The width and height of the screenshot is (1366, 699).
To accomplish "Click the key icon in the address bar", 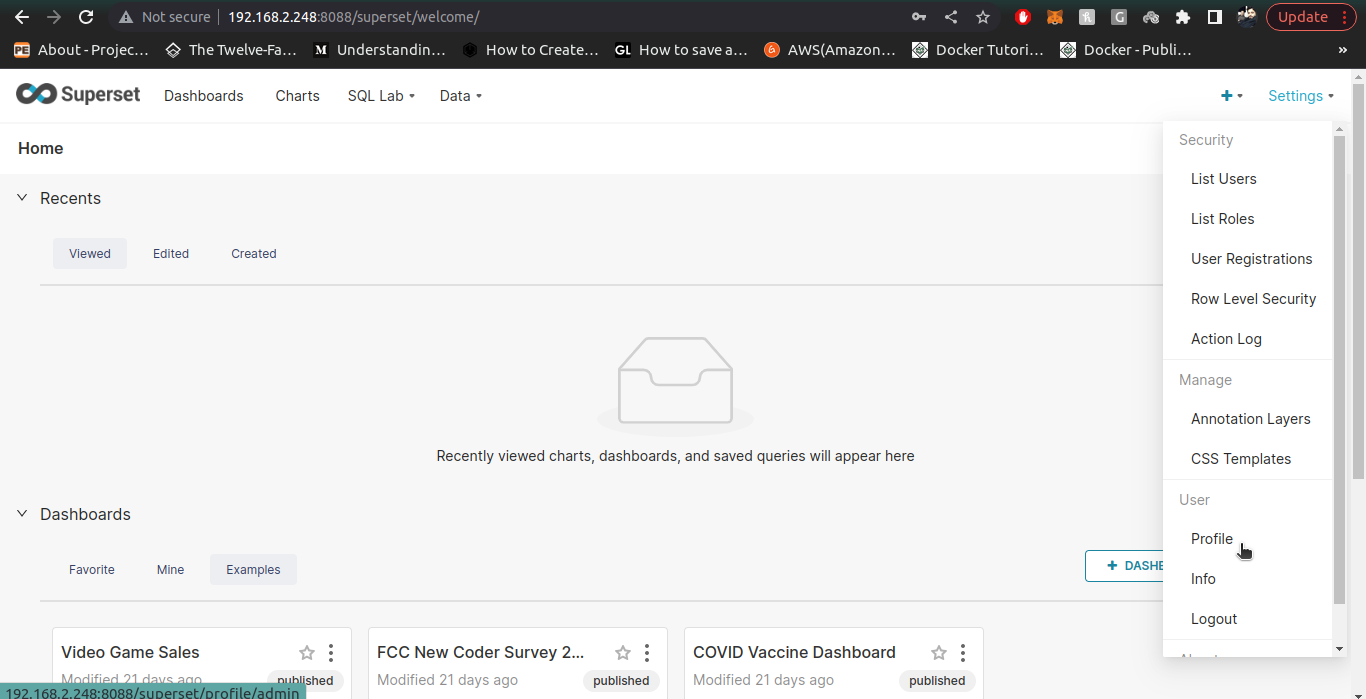I will click(919, 16).
